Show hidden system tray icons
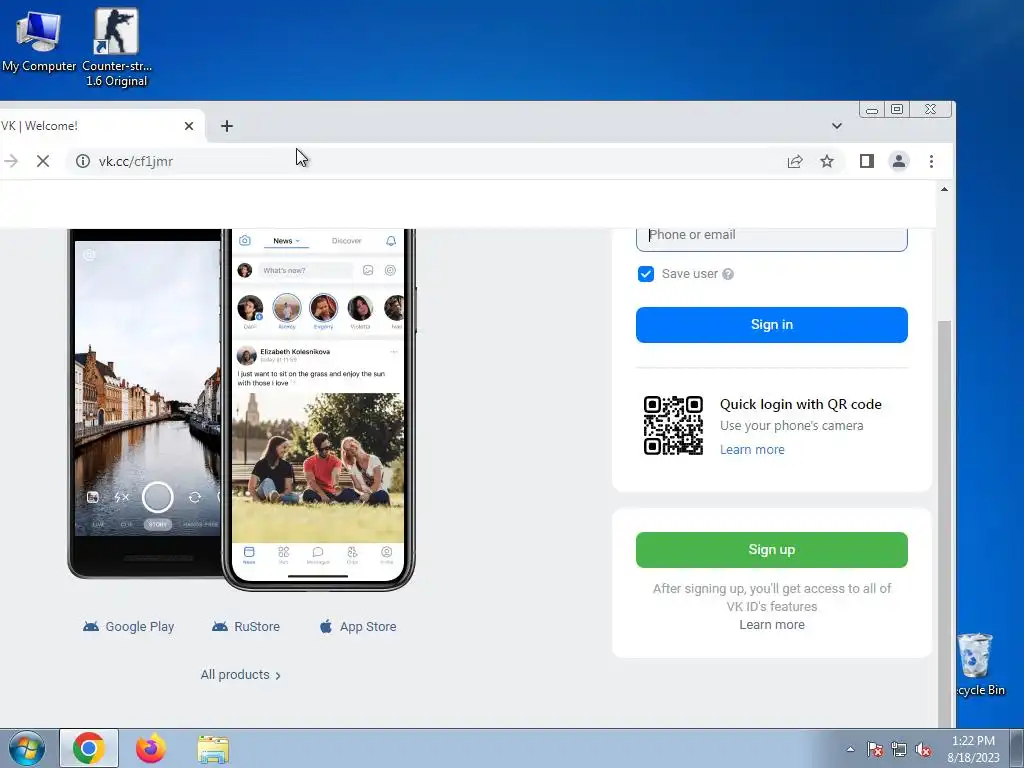Viewport: 1024px width, 768px height. (850, 749)
